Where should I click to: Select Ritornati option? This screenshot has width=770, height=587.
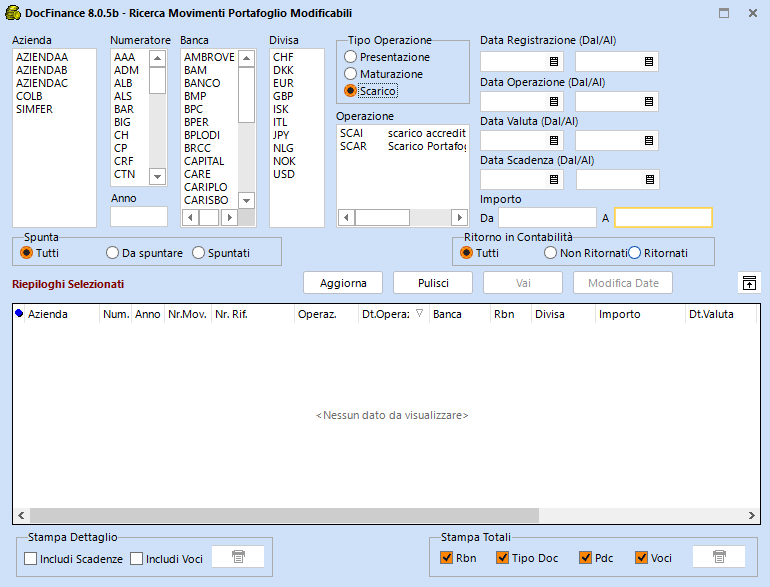(x=634, y=253)
